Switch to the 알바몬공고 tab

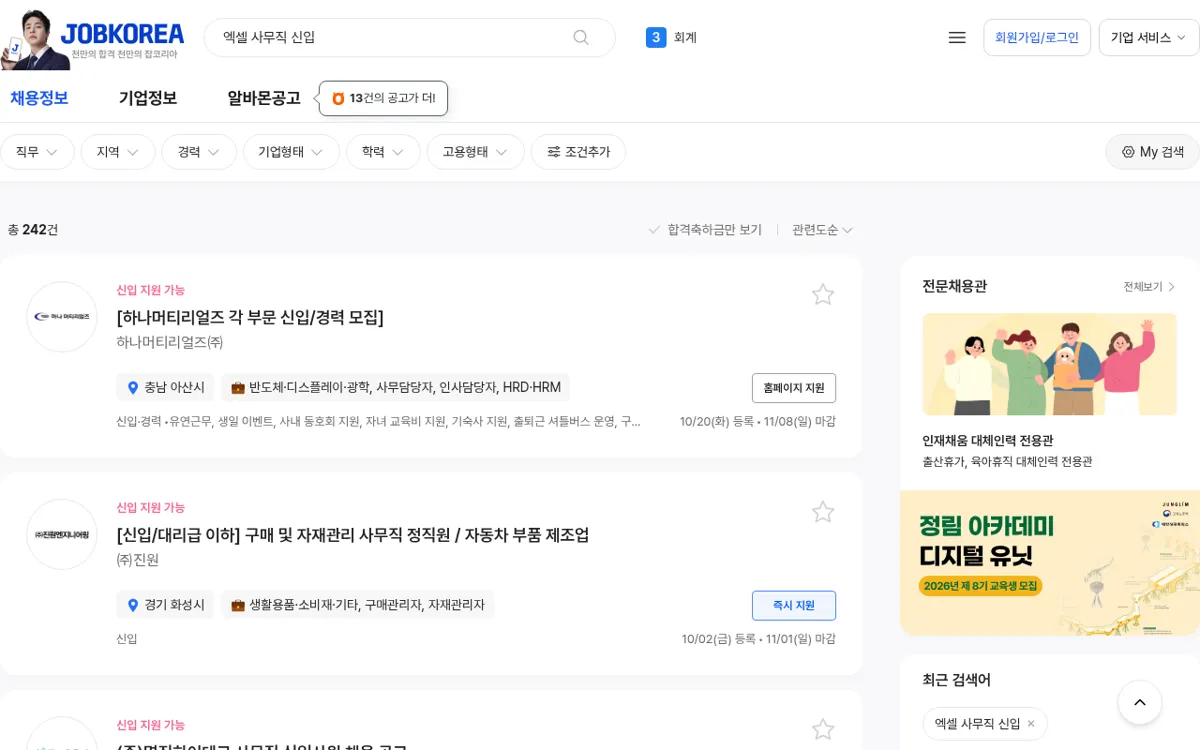(x=264, y=98)
